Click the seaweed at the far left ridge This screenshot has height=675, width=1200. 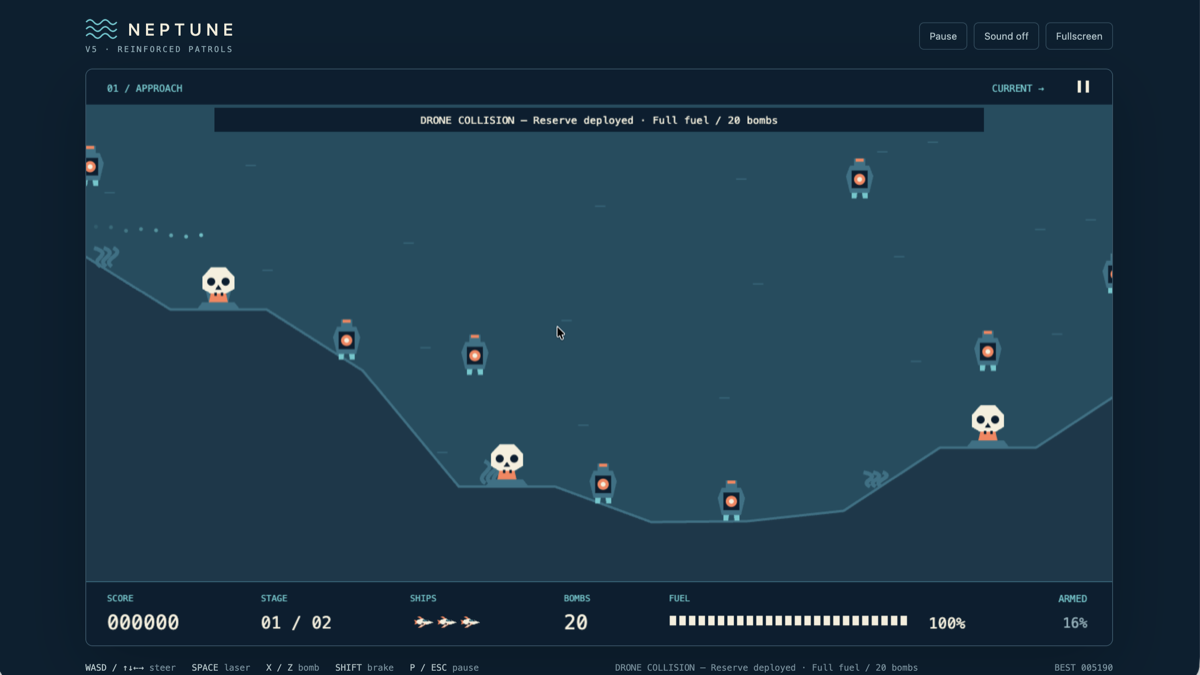(x=106, y=257)
